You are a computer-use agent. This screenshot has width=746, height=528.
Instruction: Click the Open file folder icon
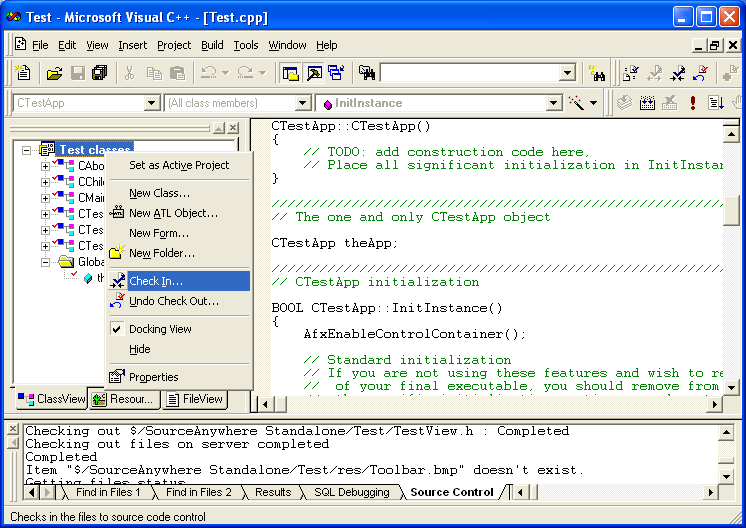click(54, 73)
